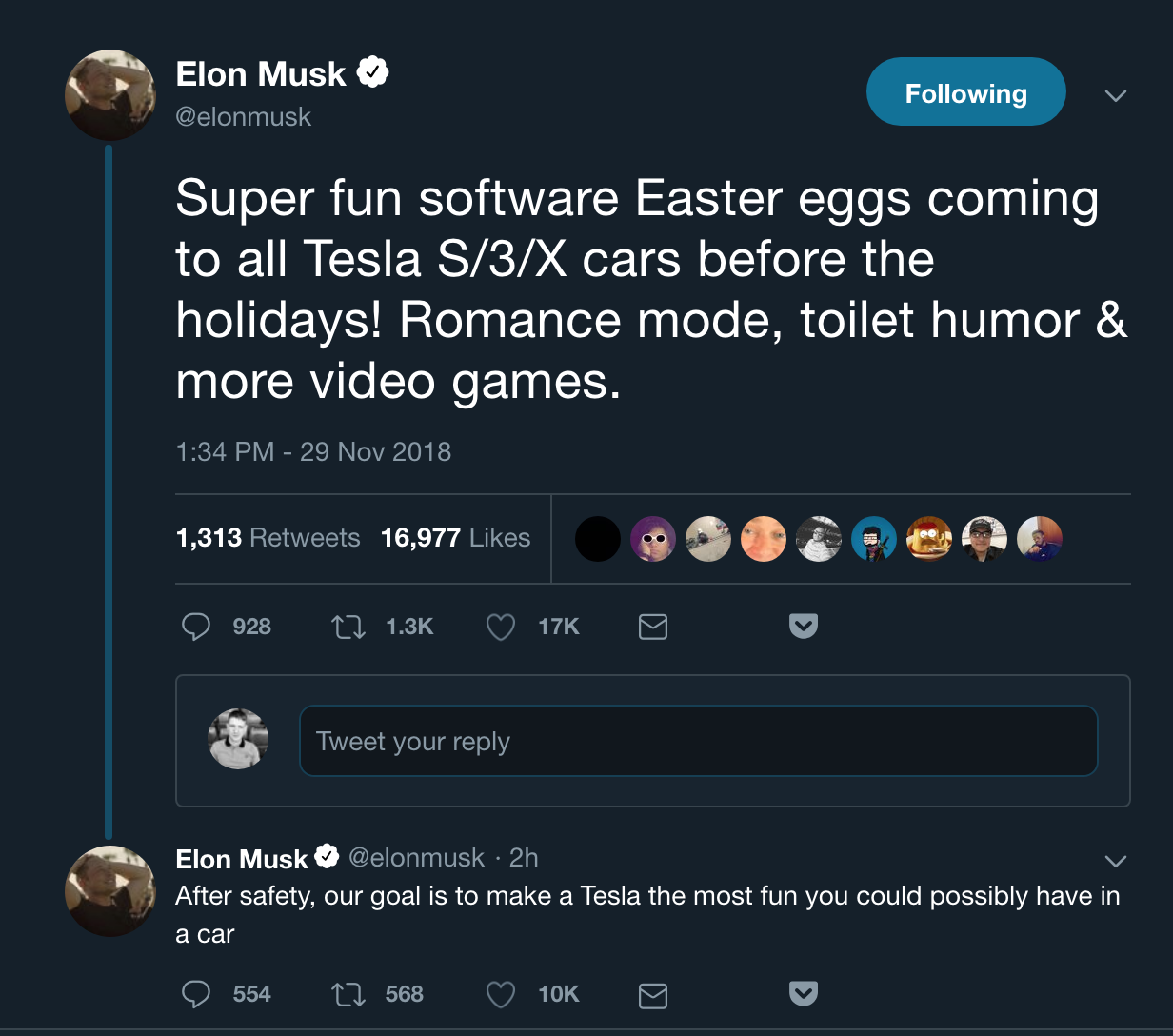Image resolution: width=1173 pixels, height=1036 pixels.
Task: Save the main tweet to Pocket
Action: click(x=803, y=626)
